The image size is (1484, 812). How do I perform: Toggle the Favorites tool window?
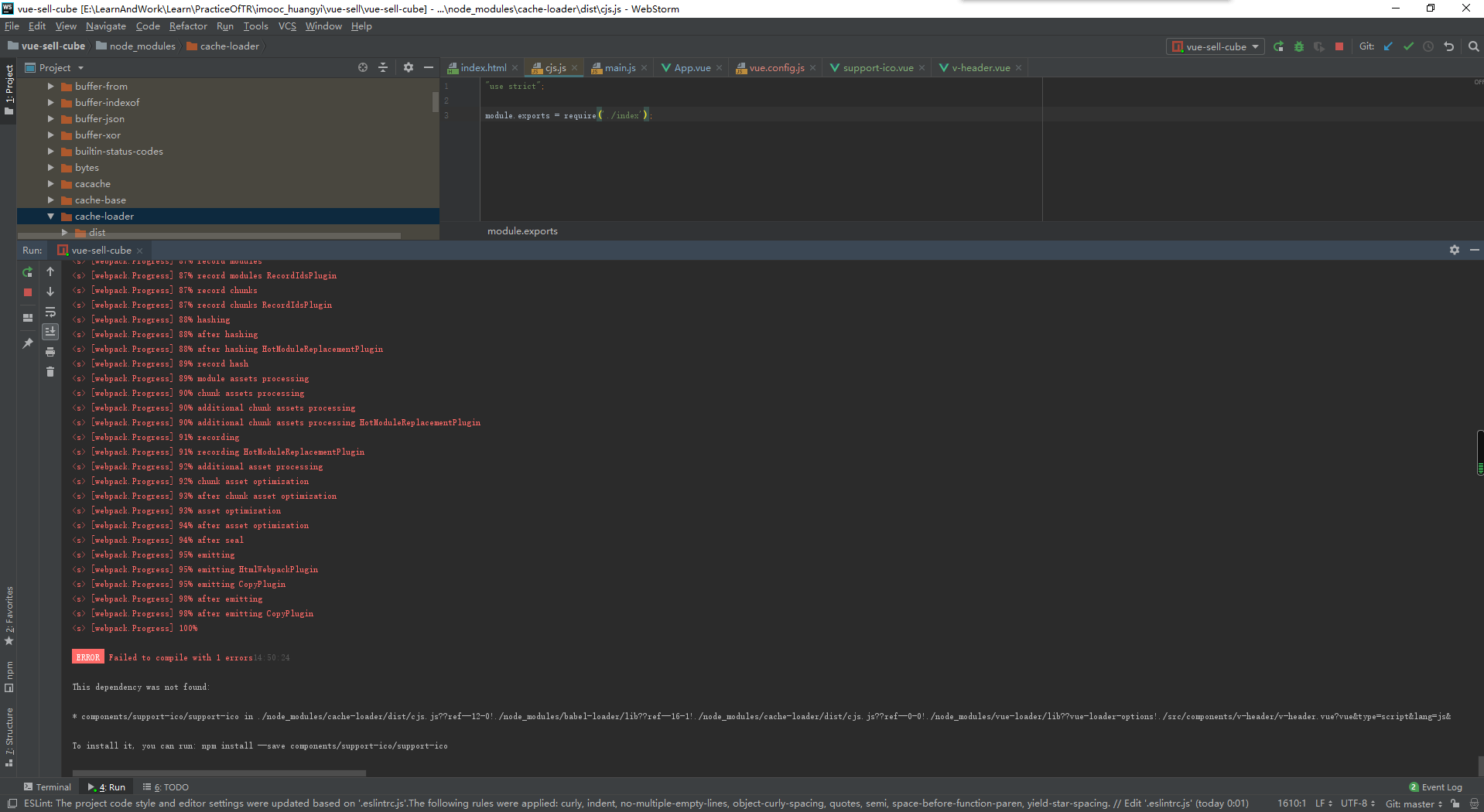(9, 616)
